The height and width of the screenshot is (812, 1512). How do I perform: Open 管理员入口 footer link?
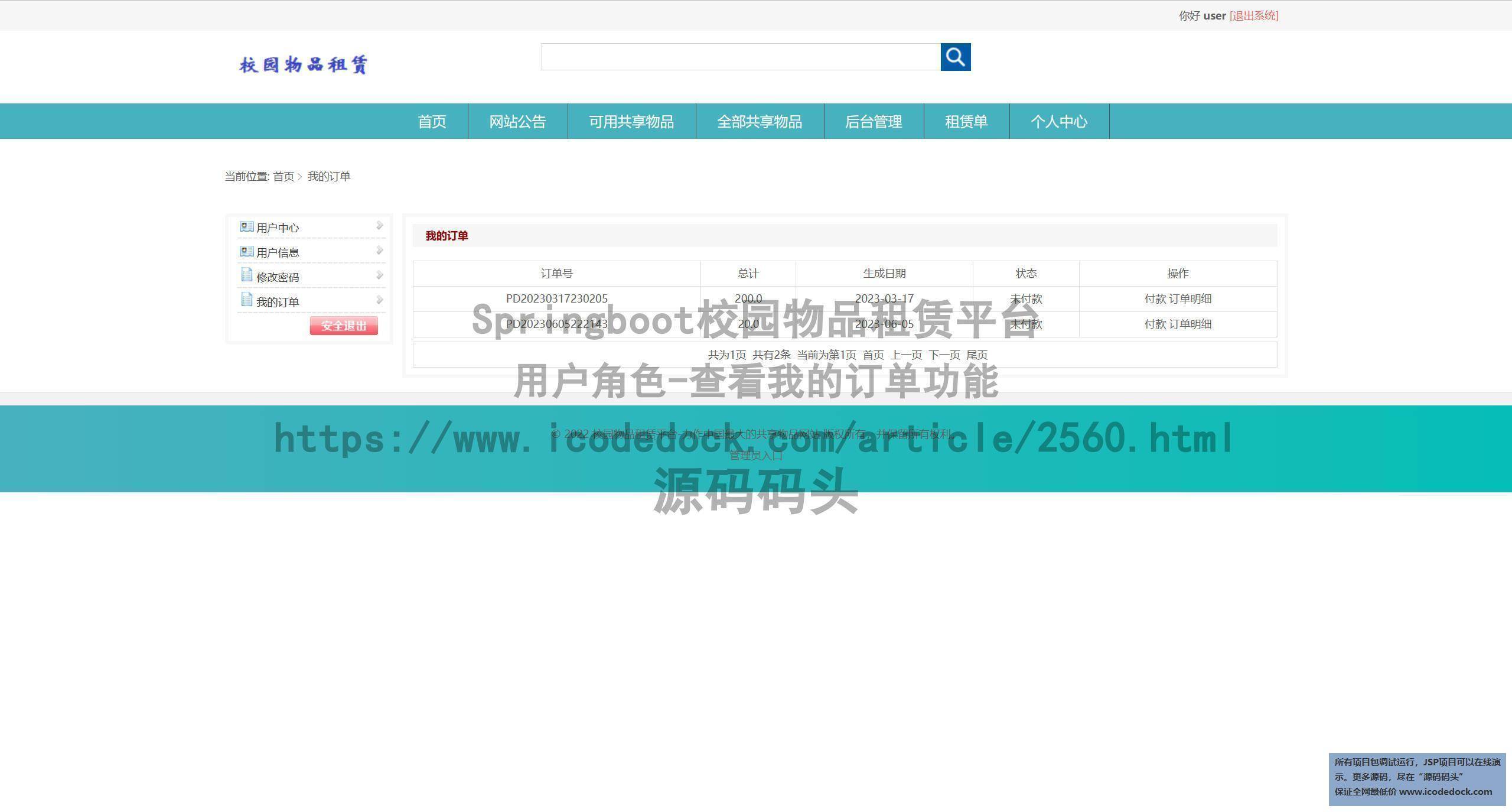pos(756,456)
